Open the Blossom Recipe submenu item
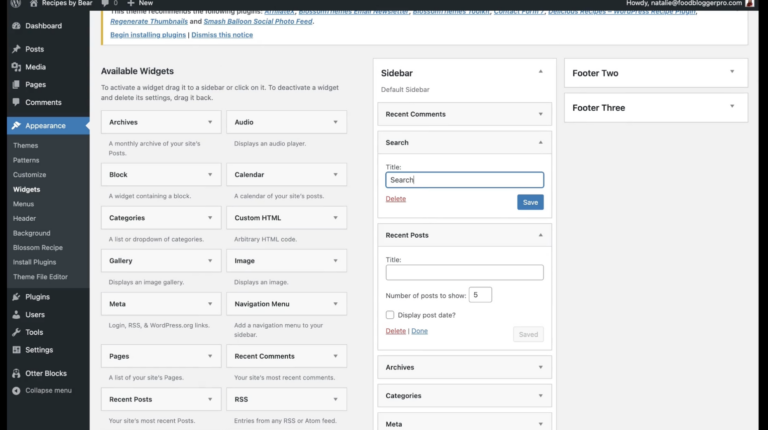Image resolution: width=768 pixels, height=430 pixels. click(38, 247)
